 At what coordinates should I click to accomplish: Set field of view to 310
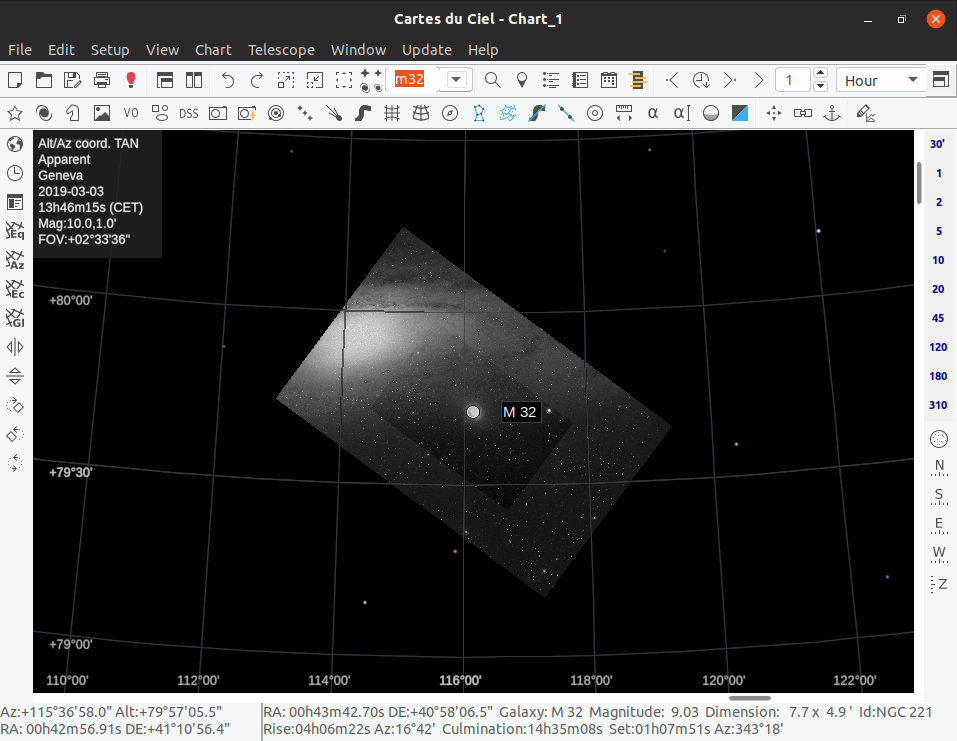(x=938, y=405)
